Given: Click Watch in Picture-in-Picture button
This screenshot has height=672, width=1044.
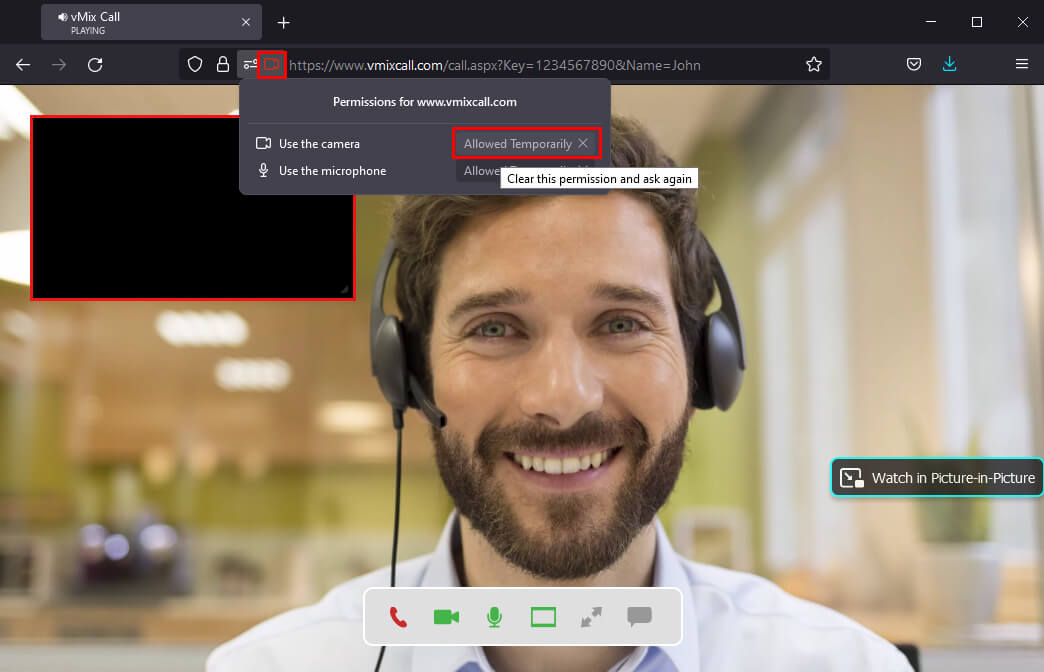Looking at the screenshot, I should pyautogui.click(x=938, y=478).
